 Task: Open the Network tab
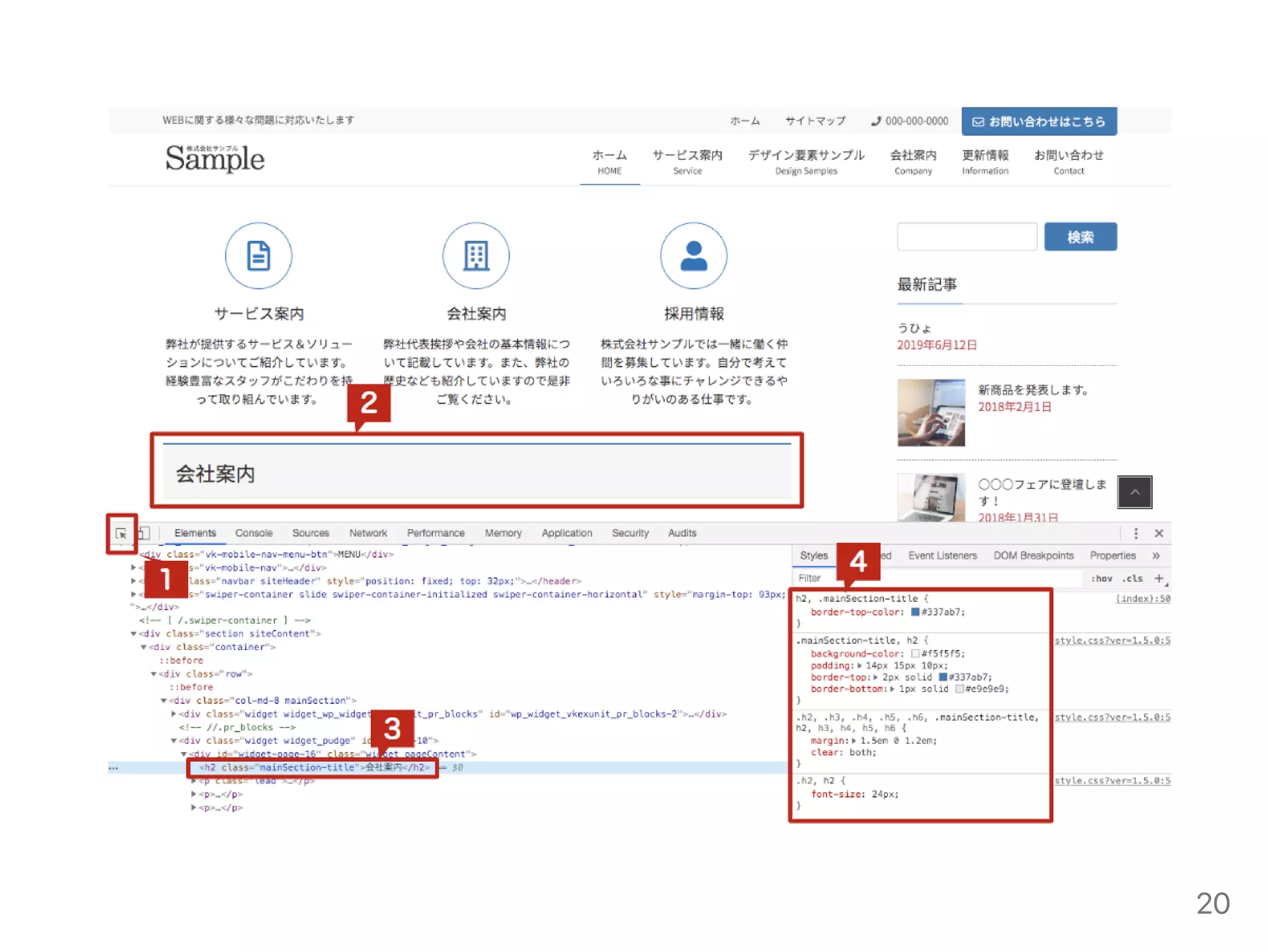[368, 533]
